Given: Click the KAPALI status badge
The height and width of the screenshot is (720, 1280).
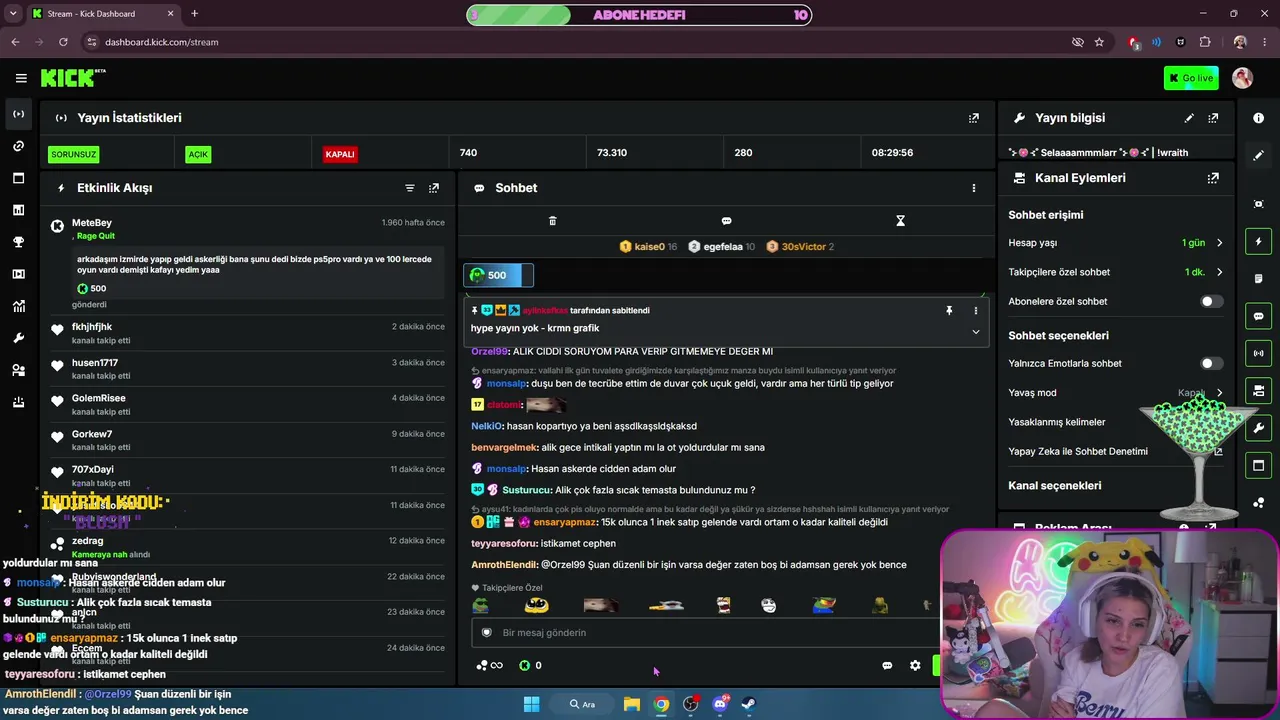Looking at the screenshot, I should (x=340, y=154).
